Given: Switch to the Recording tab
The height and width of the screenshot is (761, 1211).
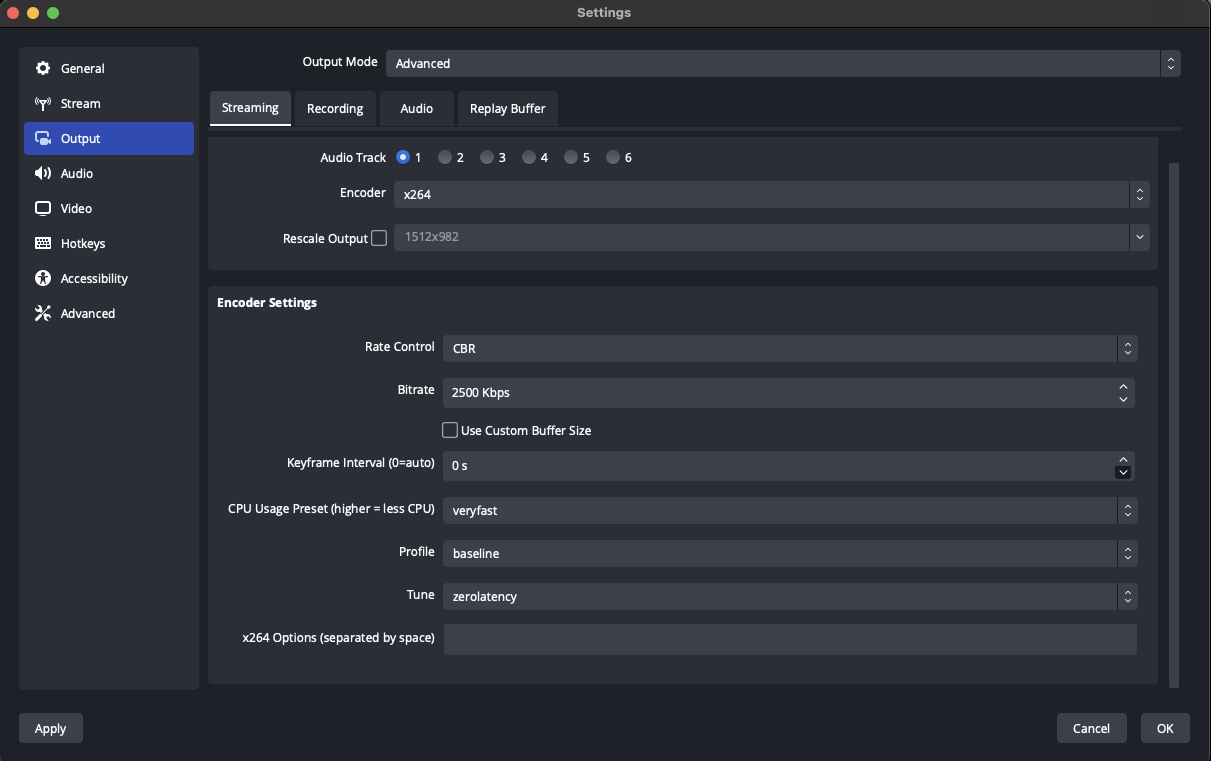Looking at the screenshot, I should [x=335, y=108].
